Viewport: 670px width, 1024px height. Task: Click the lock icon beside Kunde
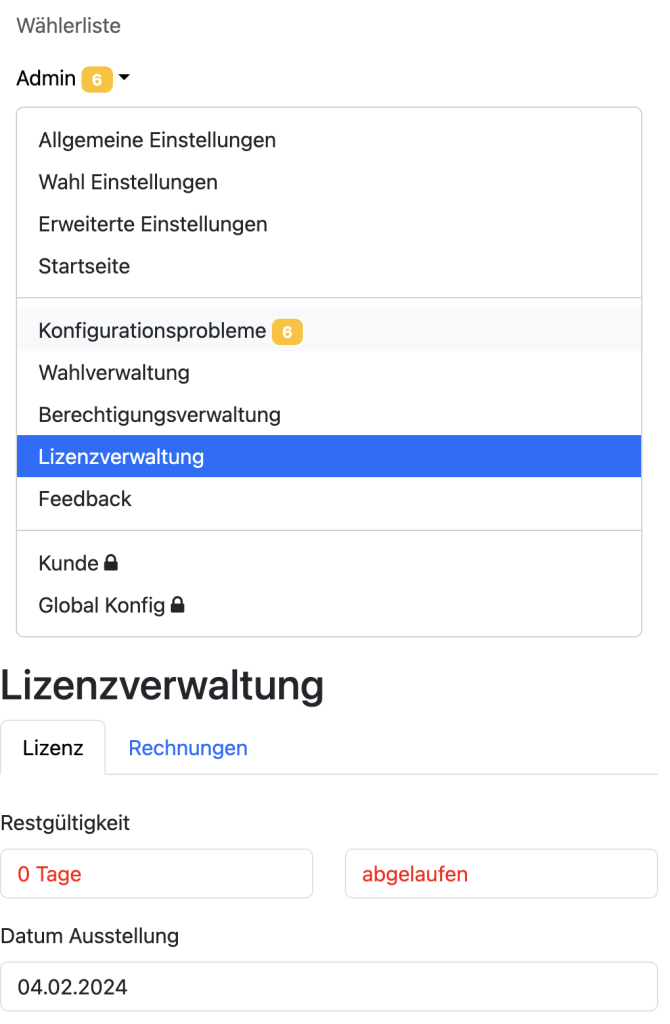111,563
